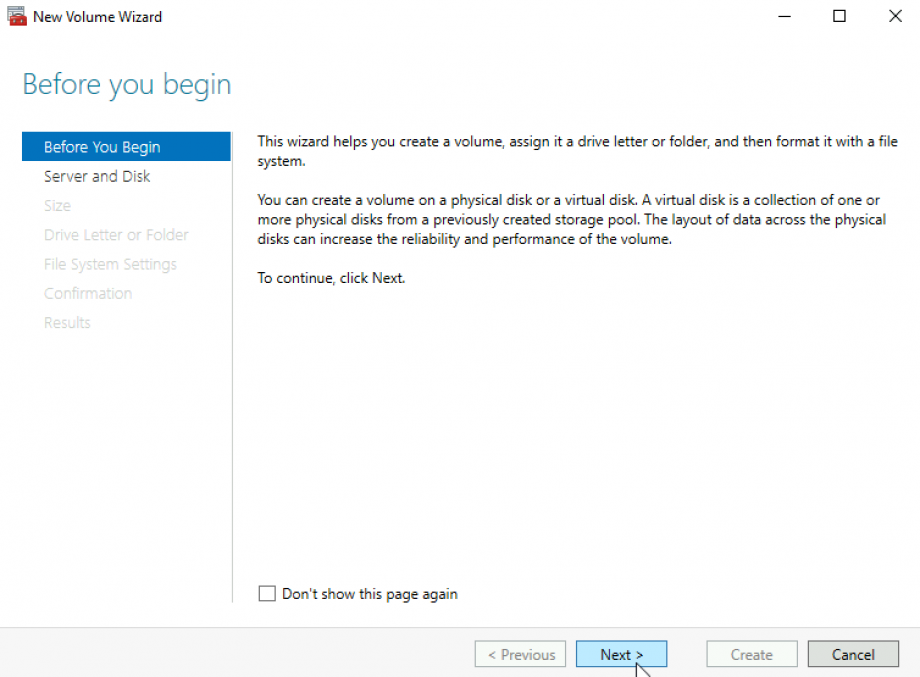Screen dimensions: 920x677
Task: Select the Results step
Action: point(67,322)
